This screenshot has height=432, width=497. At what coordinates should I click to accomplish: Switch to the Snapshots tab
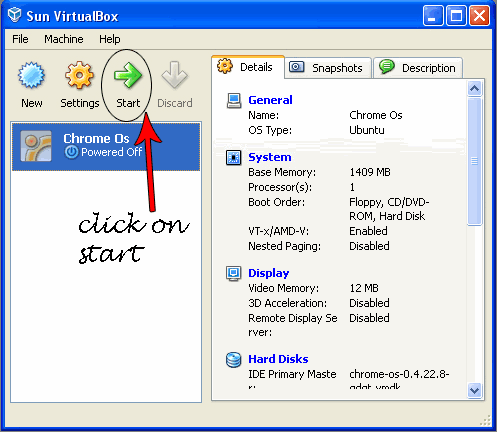click(x=328, y=68)
